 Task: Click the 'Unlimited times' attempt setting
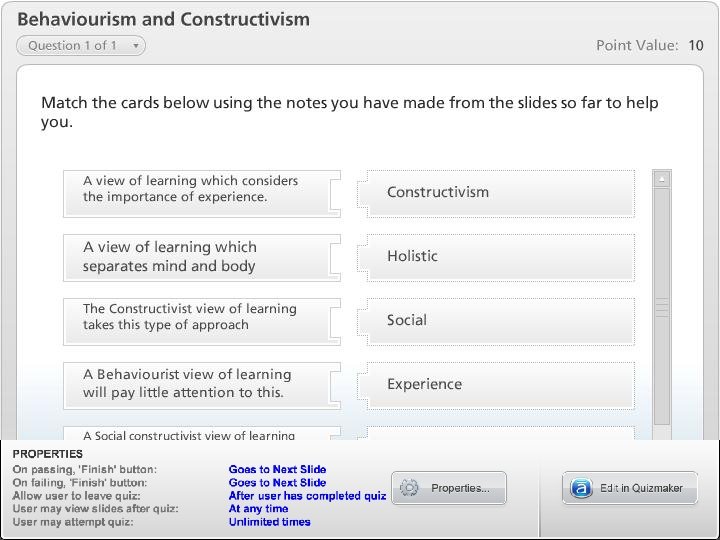click(270, 522)
